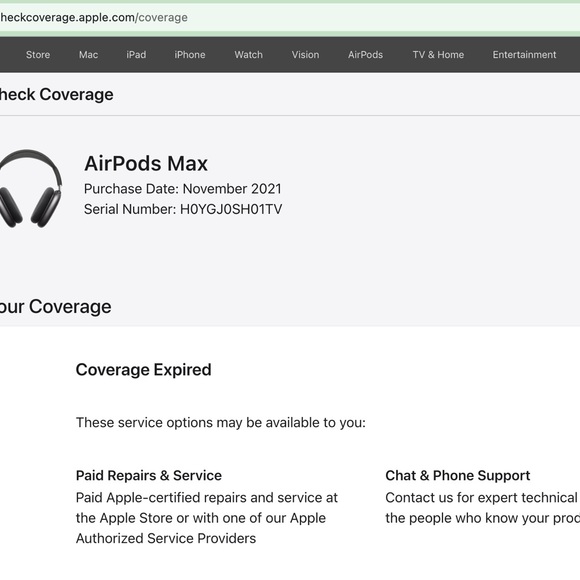Open the AirPods navigation item
This screenshot has height=580, width=580.
[365, 55]
